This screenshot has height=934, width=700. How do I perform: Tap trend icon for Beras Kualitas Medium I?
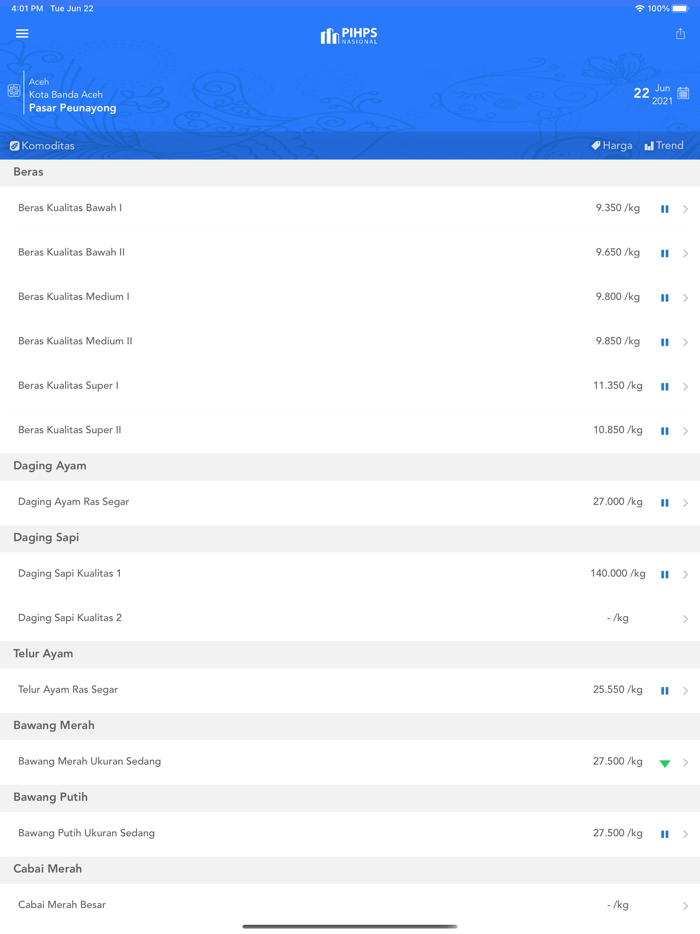click(x=665, y=298)
